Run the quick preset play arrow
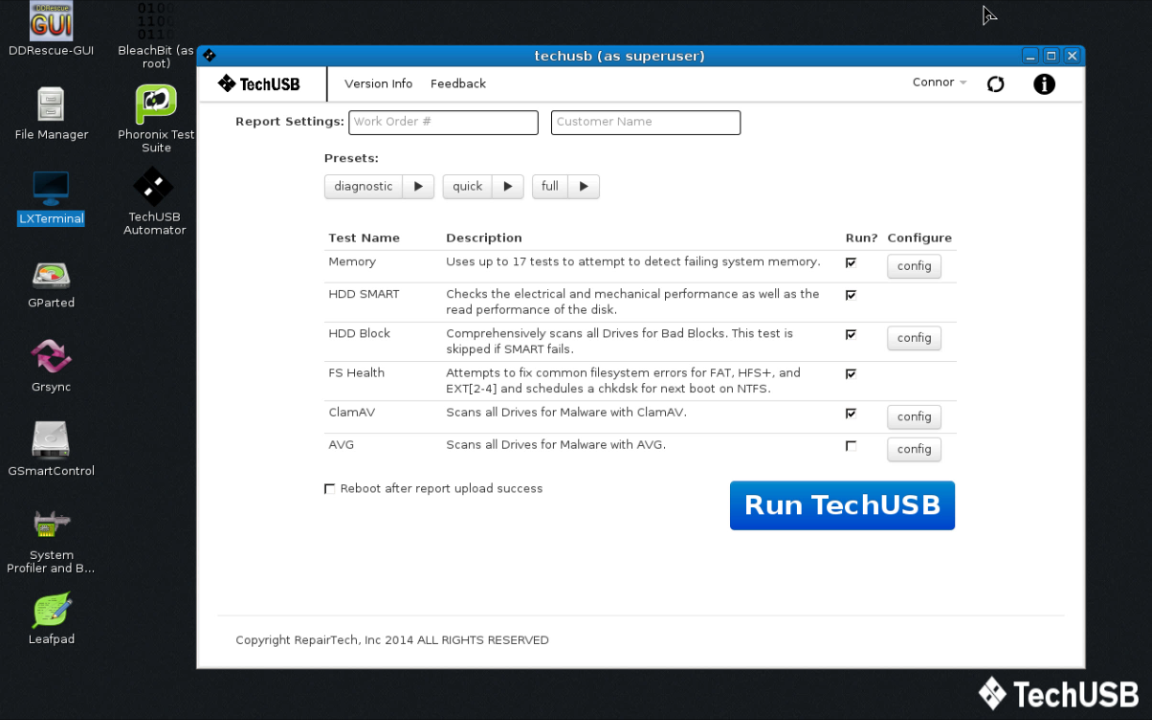 point(508,187)
